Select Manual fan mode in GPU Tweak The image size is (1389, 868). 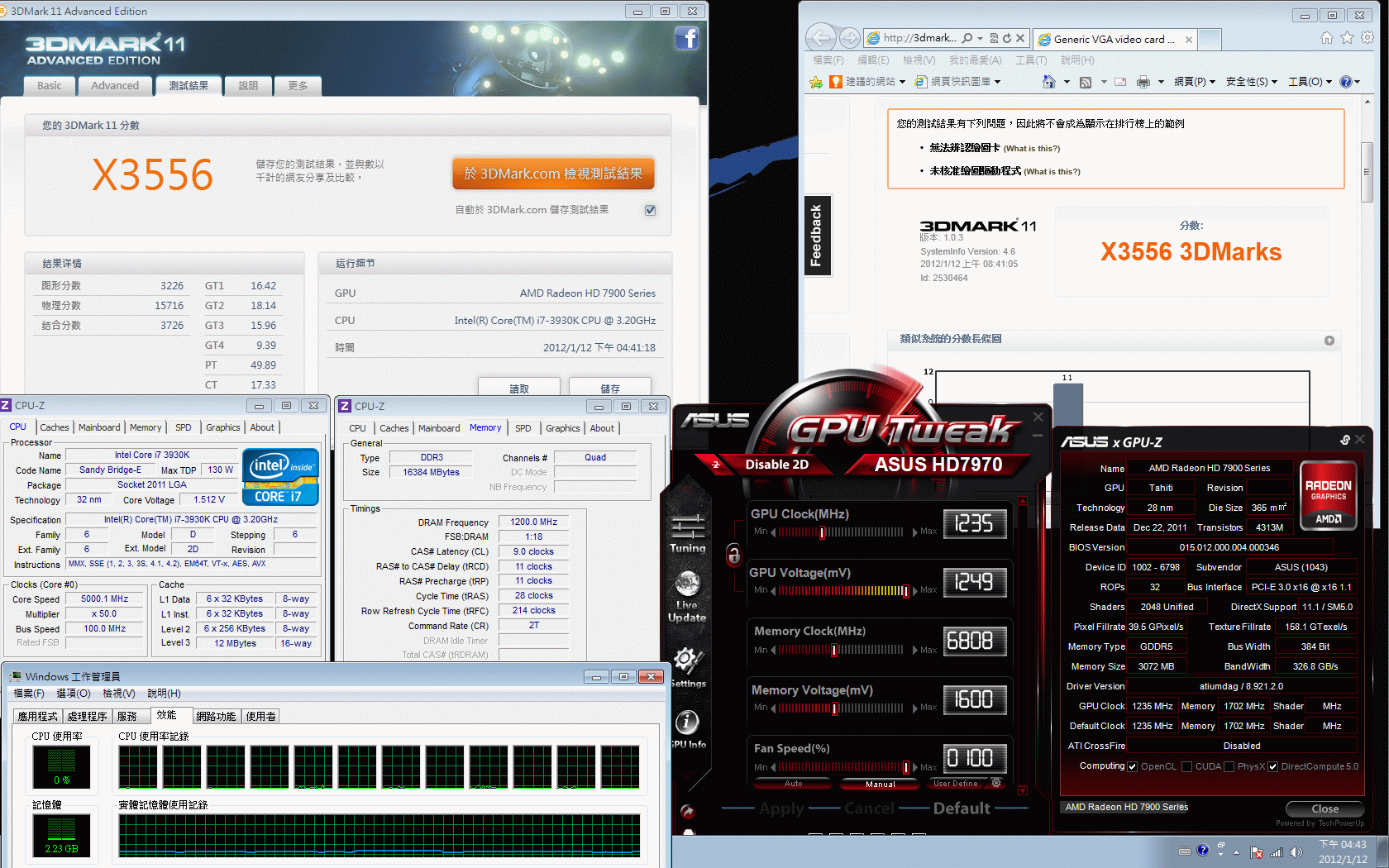(x=881, y=784)
